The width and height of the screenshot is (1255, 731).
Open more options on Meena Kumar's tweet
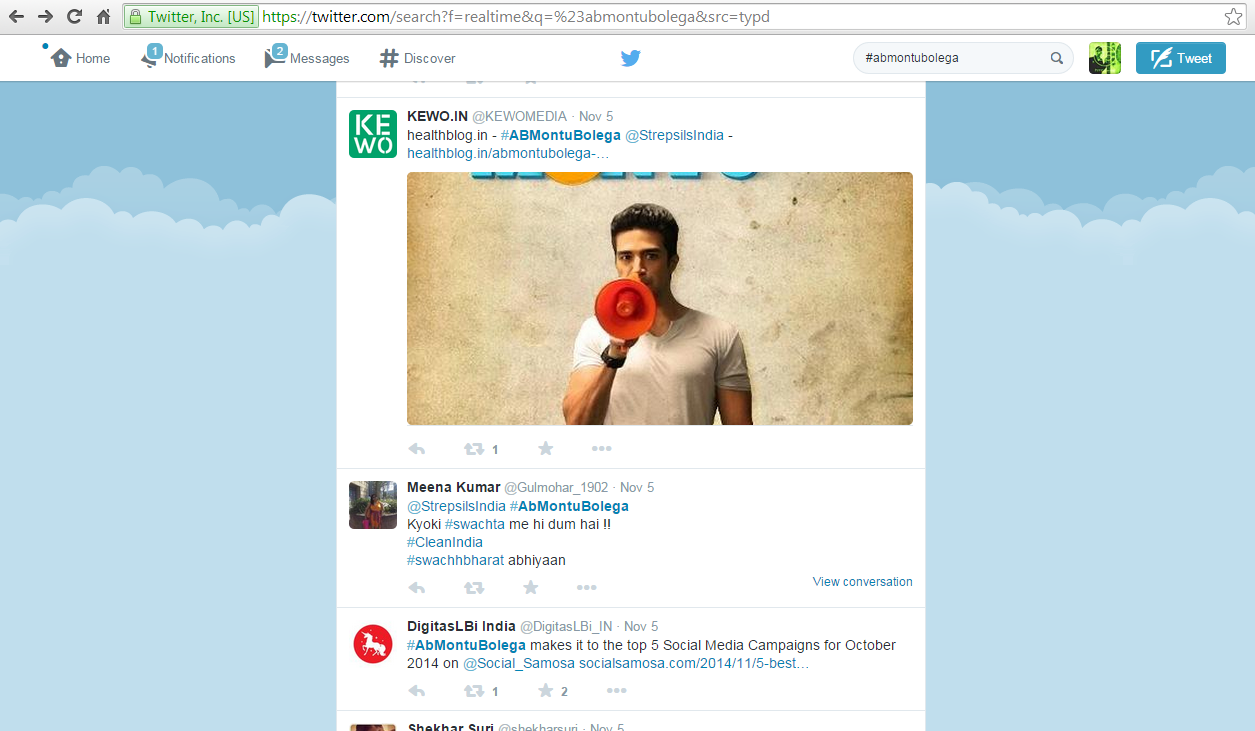pos(586,588)
